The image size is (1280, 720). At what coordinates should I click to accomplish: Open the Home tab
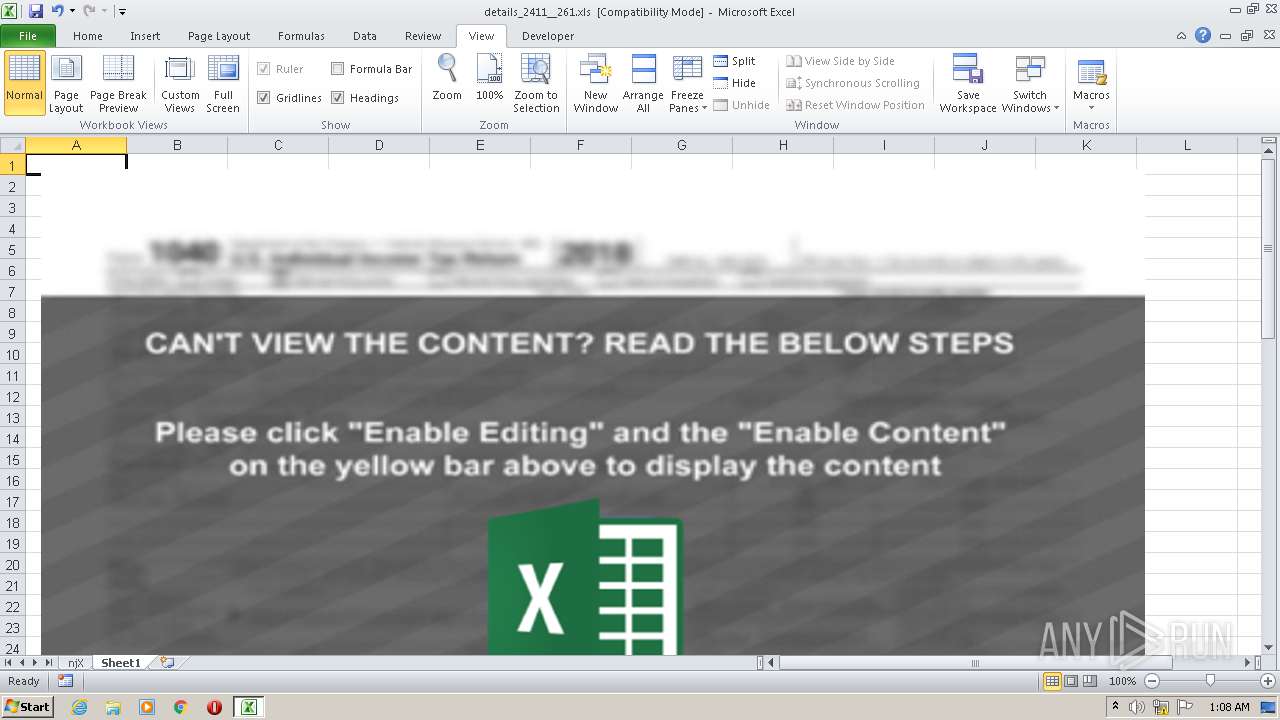[88, 36]
